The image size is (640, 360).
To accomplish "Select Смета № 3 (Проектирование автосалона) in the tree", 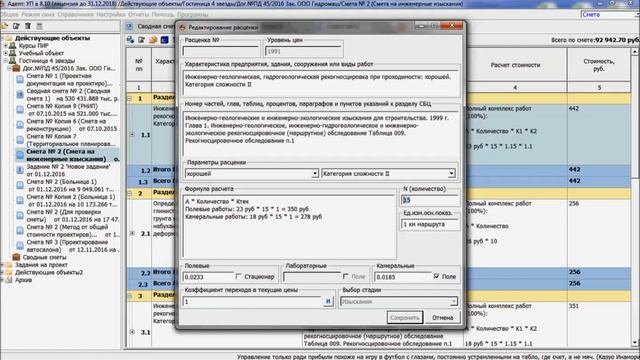I will coord(72,246).
